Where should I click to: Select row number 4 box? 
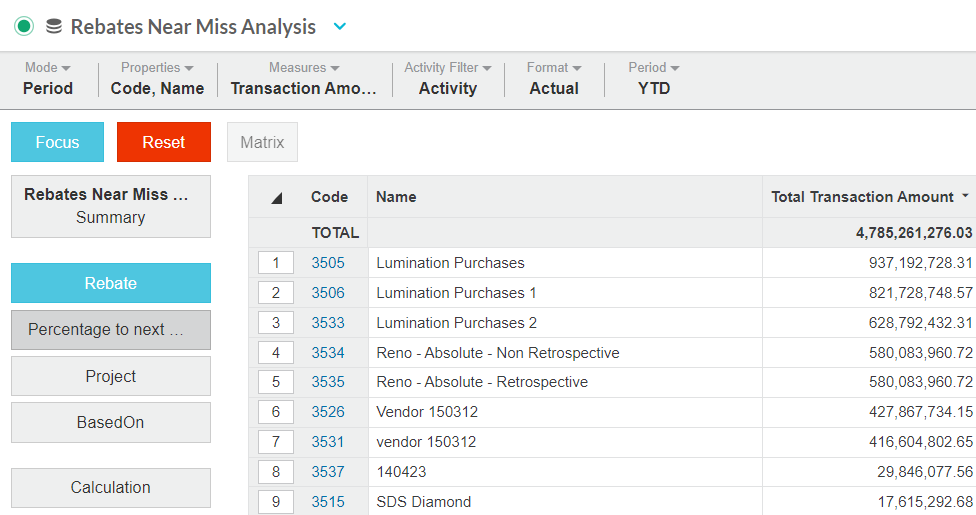click(276, 353)
